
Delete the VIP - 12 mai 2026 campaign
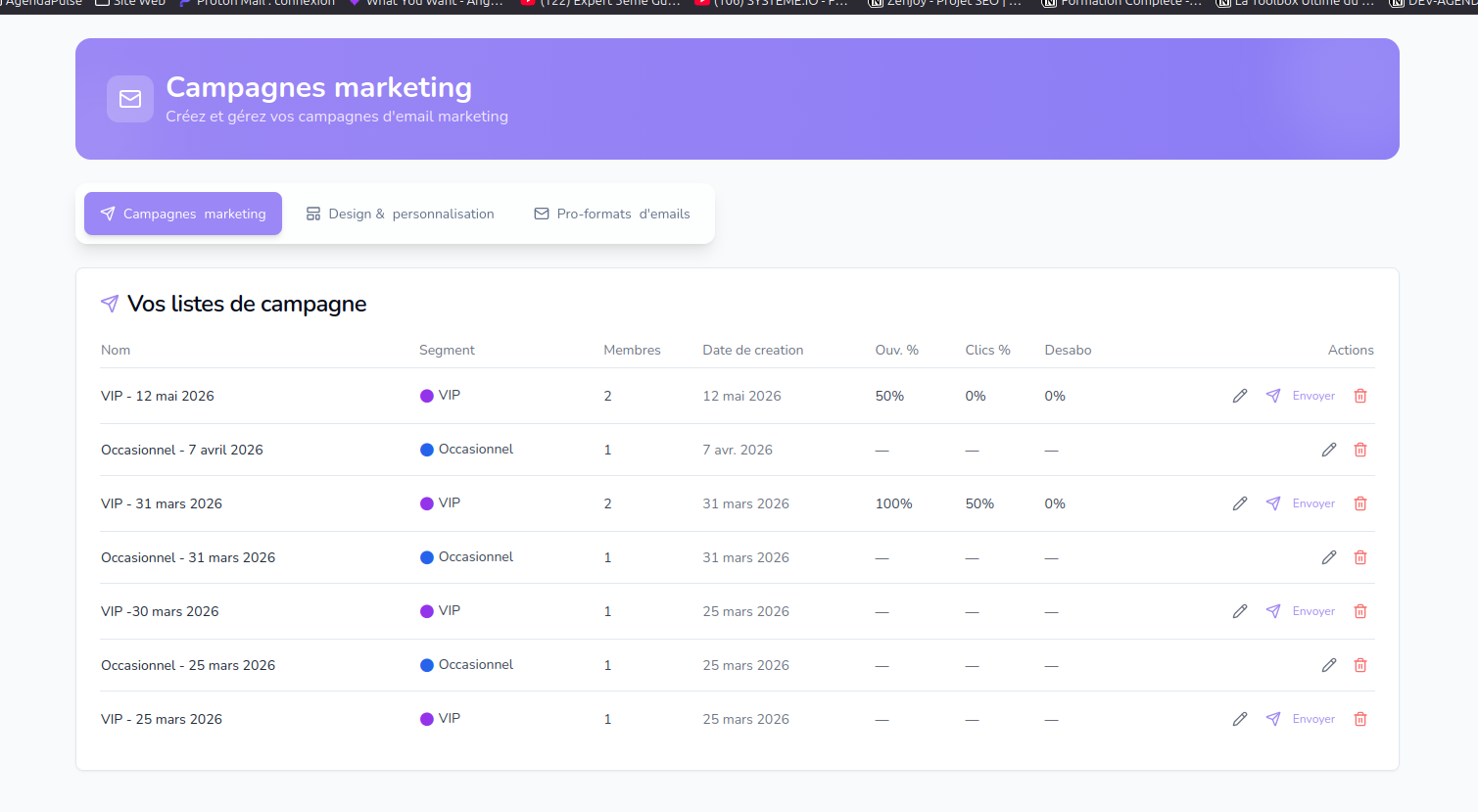1360,396
